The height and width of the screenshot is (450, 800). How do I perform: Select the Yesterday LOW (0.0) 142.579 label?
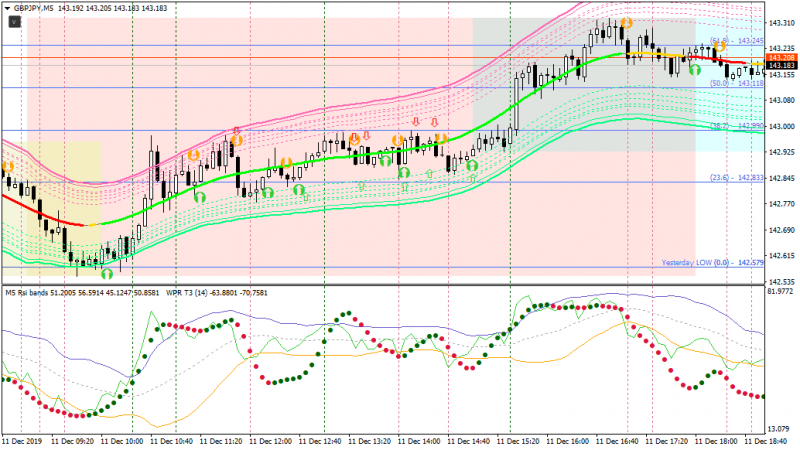pos(712,262)
